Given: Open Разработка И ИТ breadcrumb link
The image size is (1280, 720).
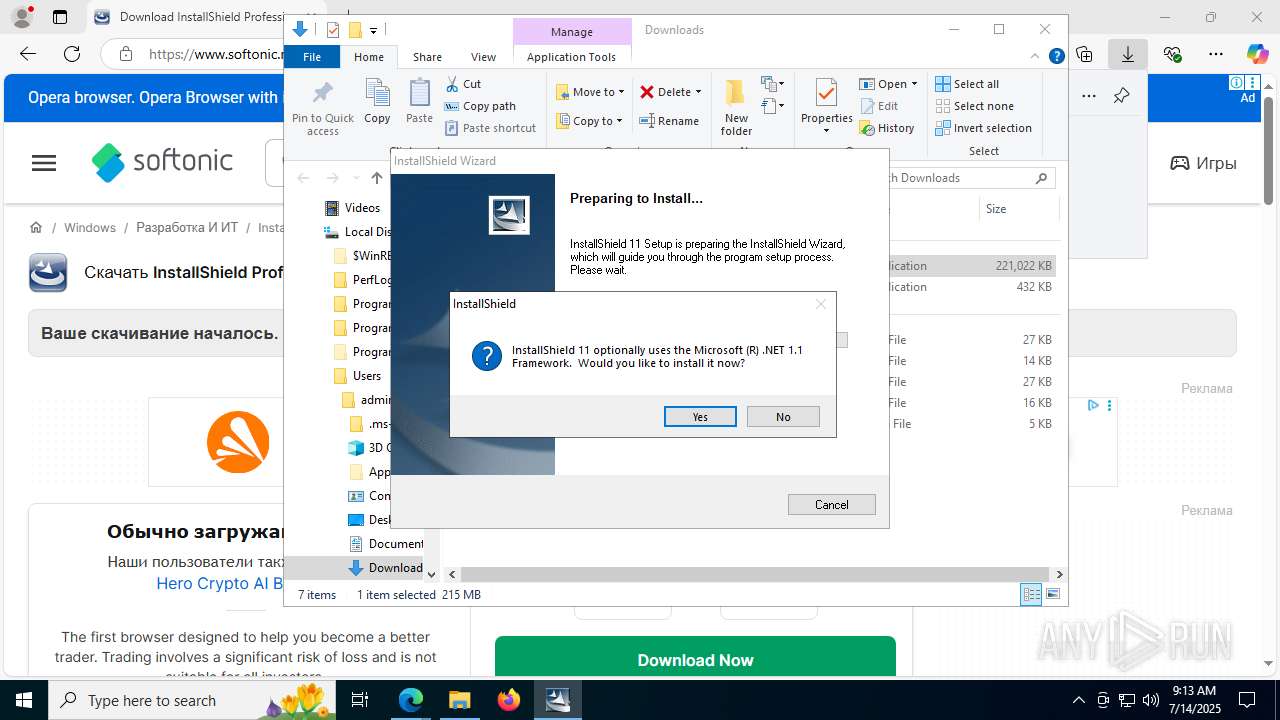Looking at the screenshot, I should coord(187,228).
